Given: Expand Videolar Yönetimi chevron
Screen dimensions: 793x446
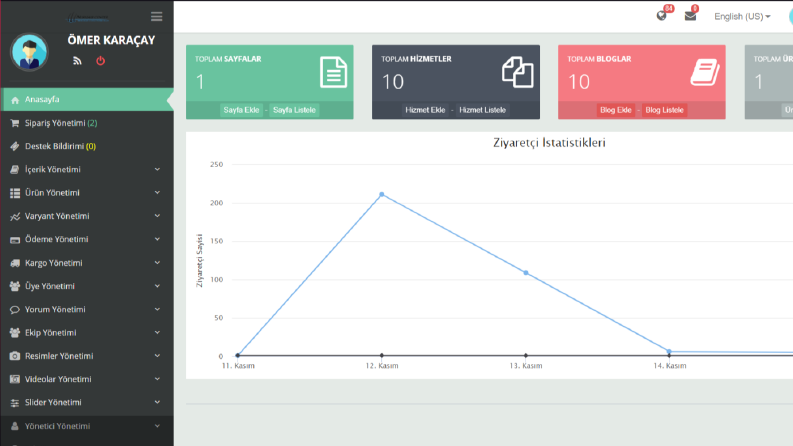Looking at the screenshot, I should [x=157, y=379].
